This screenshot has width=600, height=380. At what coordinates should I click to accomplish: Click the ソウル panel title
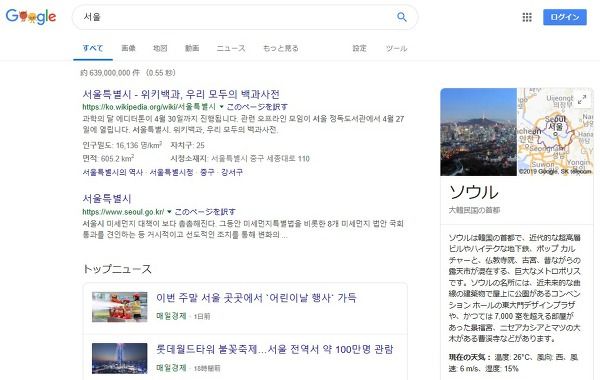click(474, 192)
